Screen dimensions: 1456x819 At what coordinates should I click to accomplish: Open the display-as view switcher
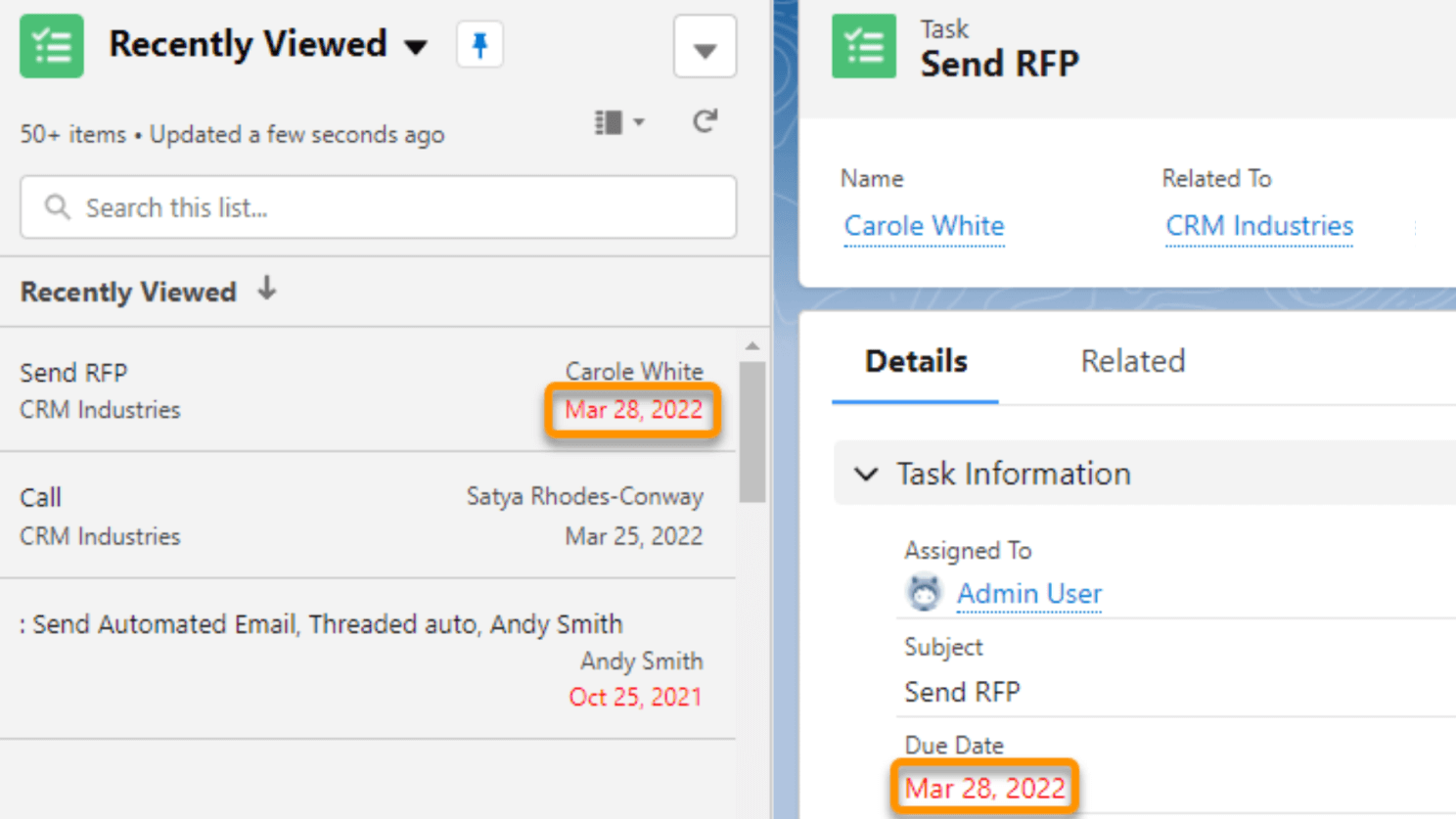click(x=619, y=122)
